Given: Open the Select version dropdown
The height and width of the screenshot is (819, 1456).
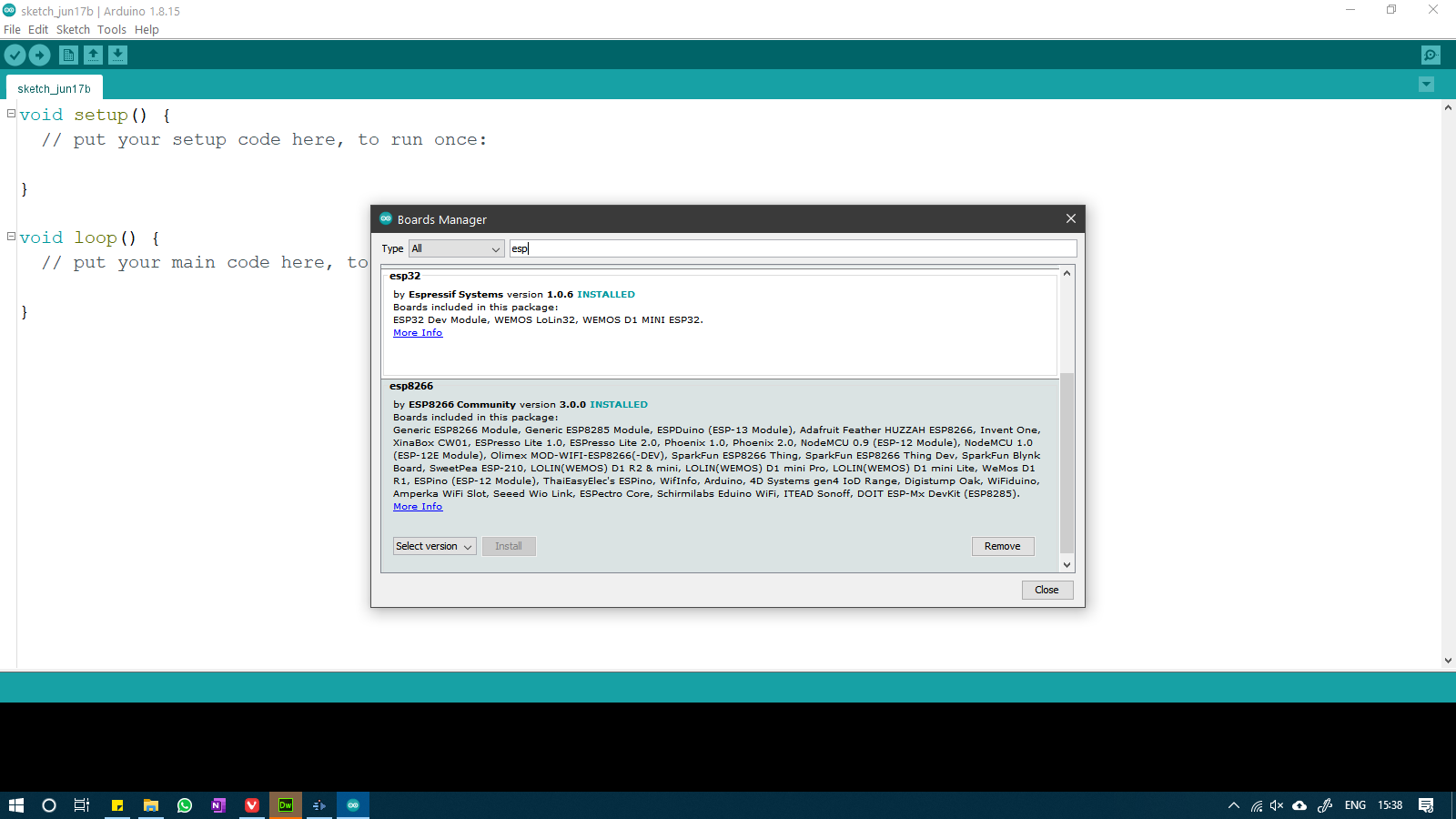Looking at the screenshot, I should 434,546.
